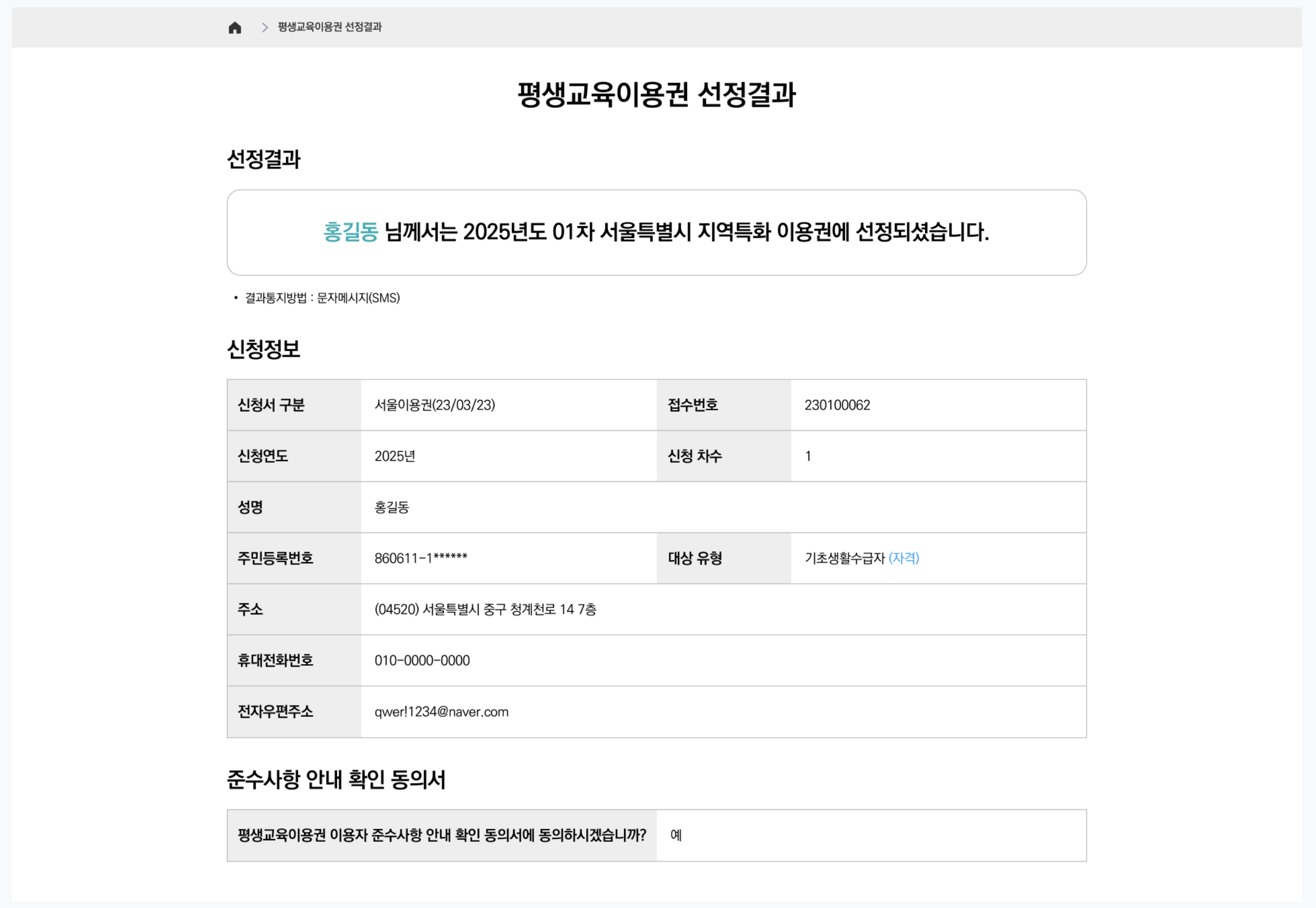Click the 신청연도 value 2025년
Screen dimensions: 1316x908
[395, 456]
